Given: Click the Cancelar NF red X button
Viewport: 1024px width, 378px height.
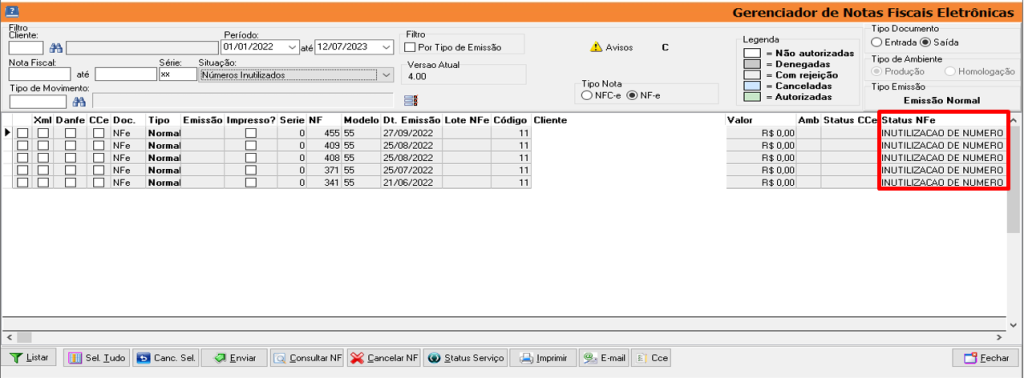Looking at the screenshot, I should point(384,358).
